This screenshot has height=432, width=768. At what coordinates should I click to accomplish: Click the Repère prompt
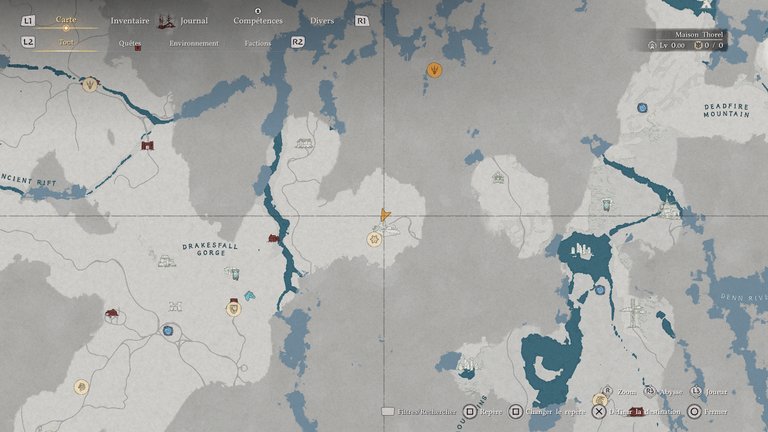[x=483, y=411]
